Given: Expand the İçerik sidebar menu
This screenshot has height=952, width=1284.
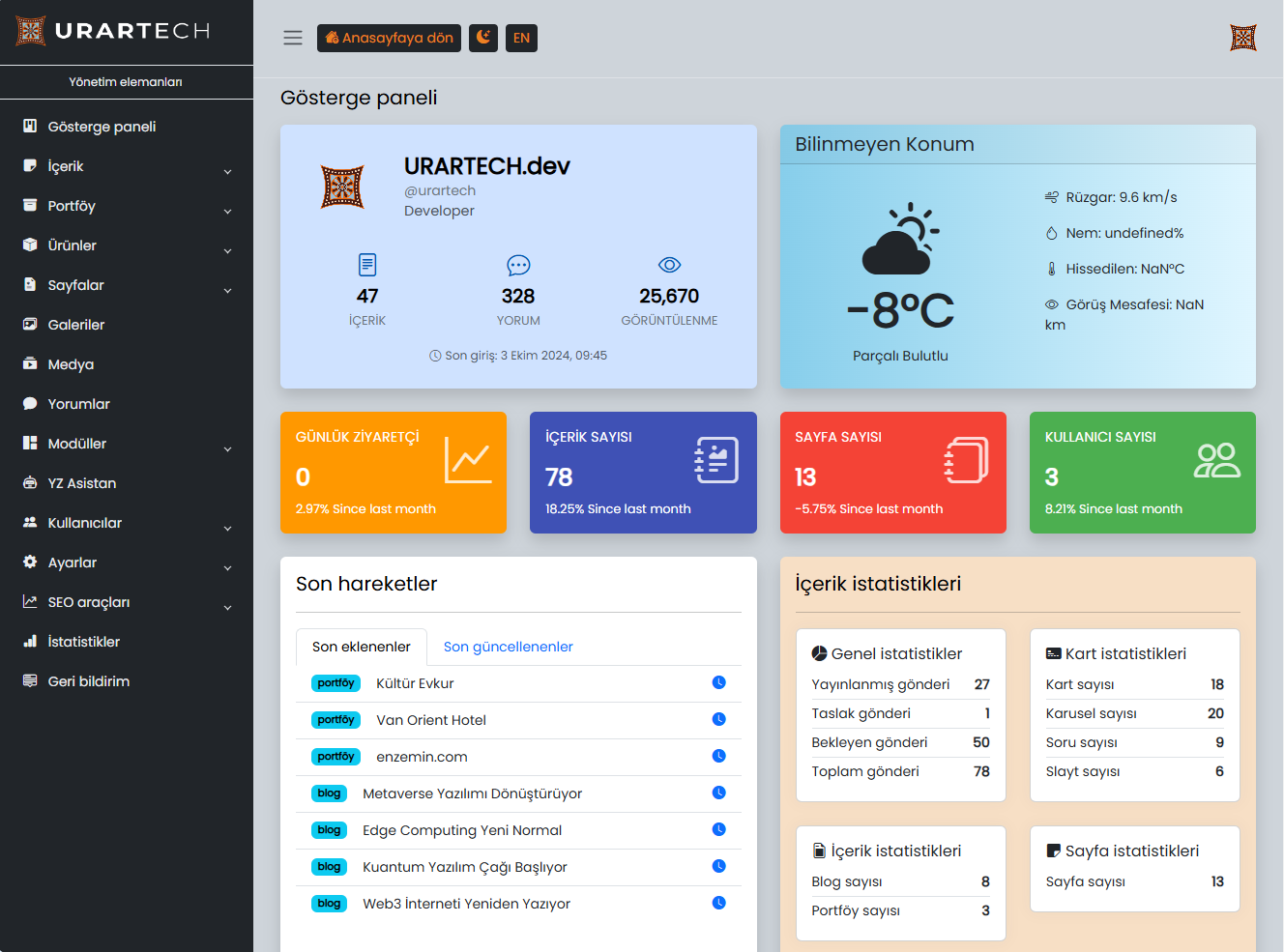Looking at the screenshot, I should [126, 166].
